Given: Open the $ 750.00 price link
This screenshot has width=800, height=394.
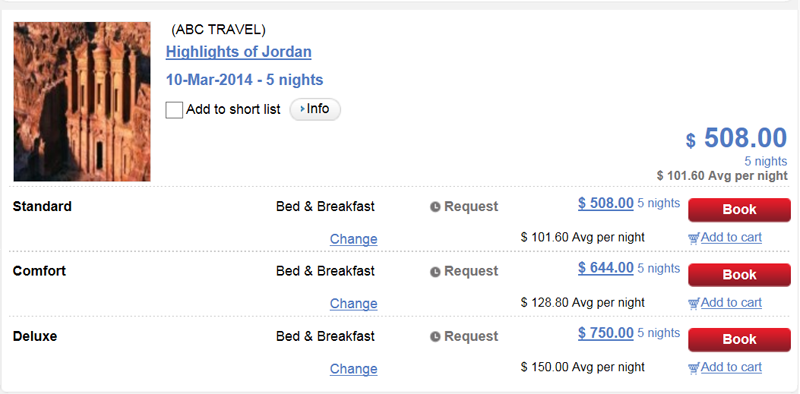Looking at the screenshot, I should [x=606, y=333].
